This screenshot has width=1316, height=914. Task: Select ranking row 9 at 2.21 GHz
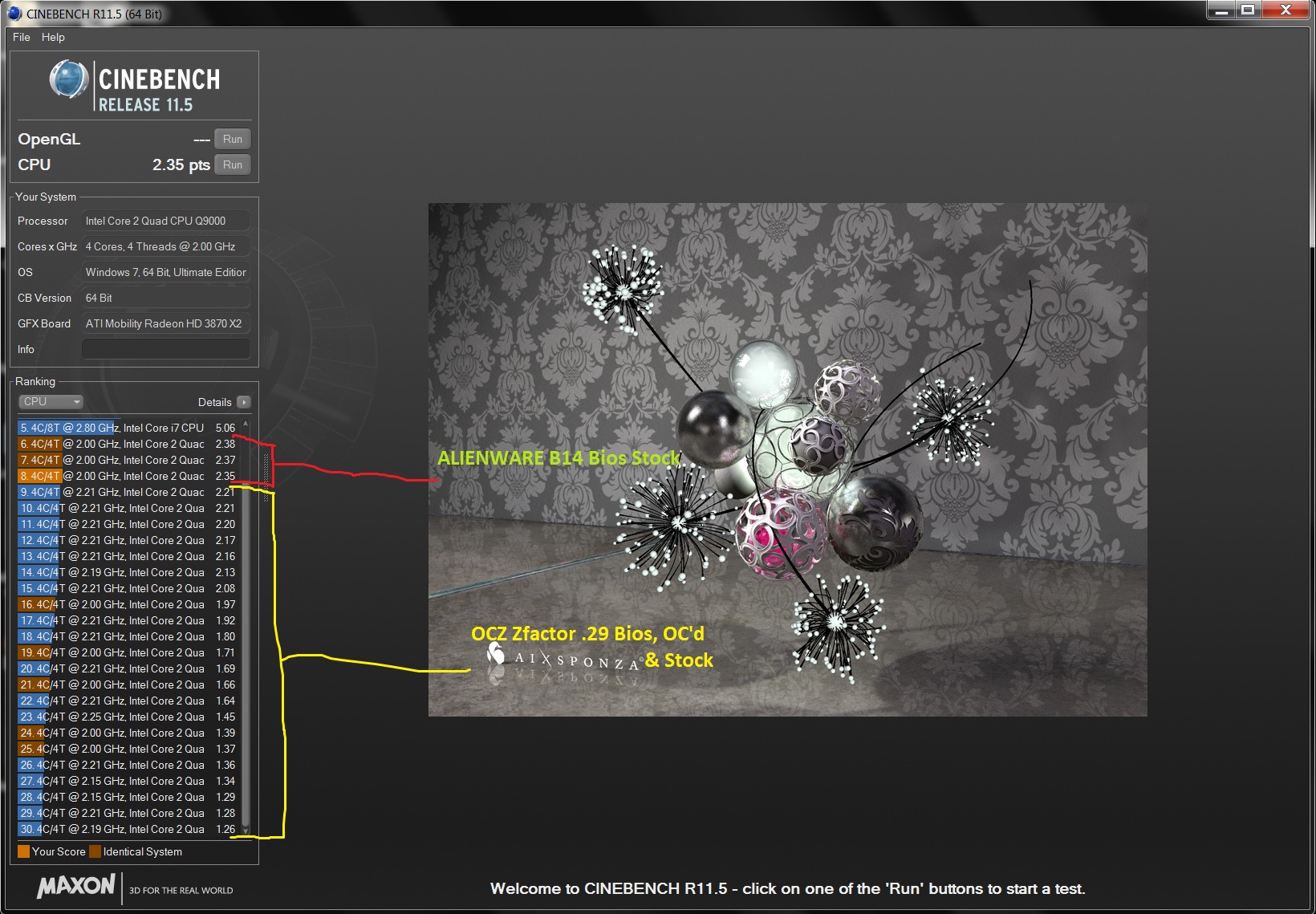(x=128, y=492)
